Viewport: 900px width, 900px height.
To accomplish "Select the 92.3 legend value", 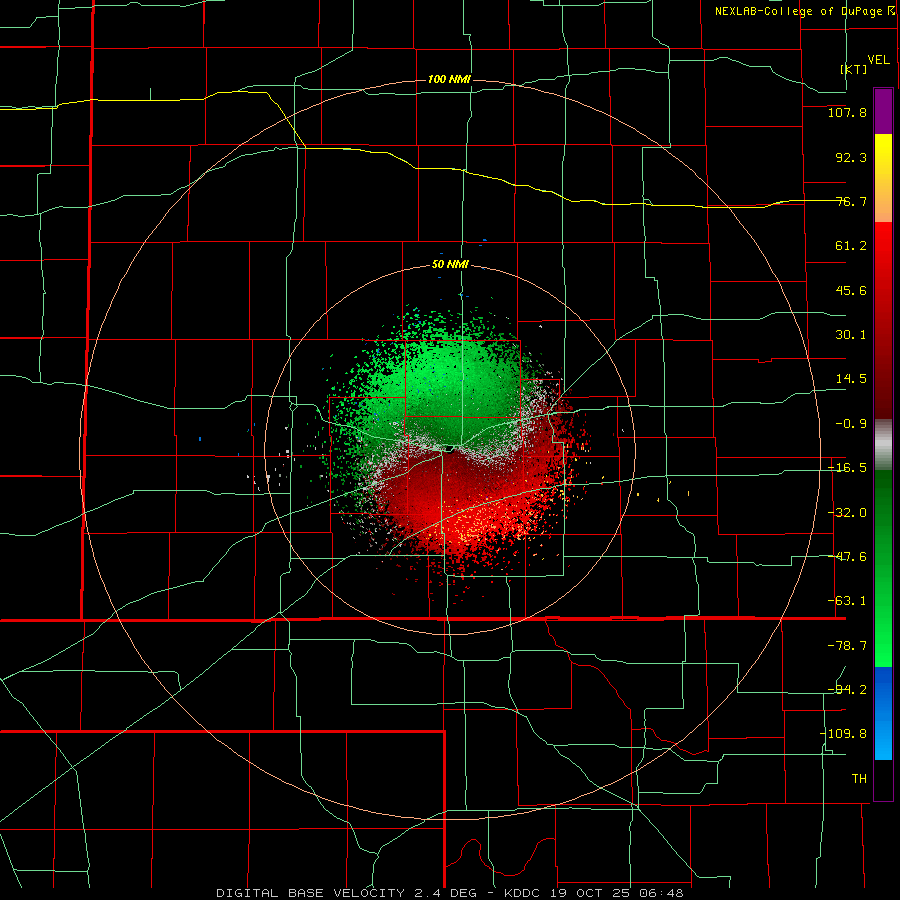I will coord(851,157).
